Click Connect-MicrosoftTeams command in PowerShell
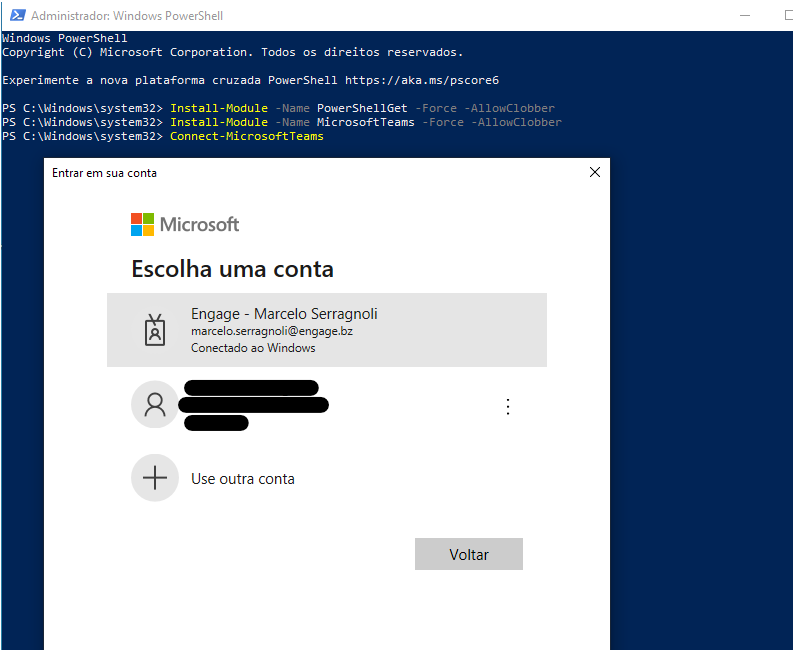Viewport: 795px width, 657px height. [246, 136]
